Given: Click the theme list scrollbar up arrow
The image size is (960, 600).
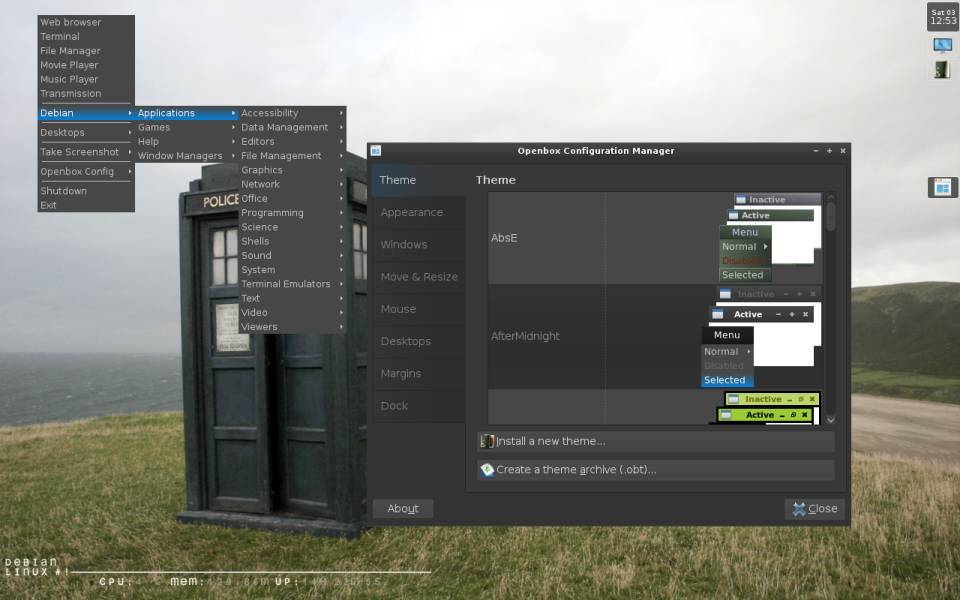Looking at the screenshot, I should pos(831,197).
